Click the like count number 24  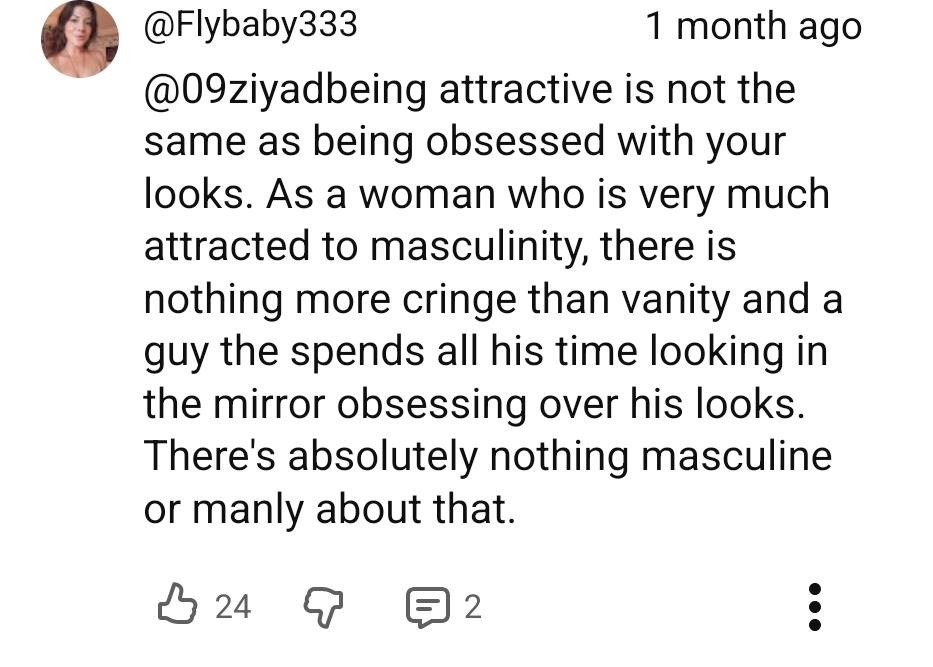tap(233, 606)
